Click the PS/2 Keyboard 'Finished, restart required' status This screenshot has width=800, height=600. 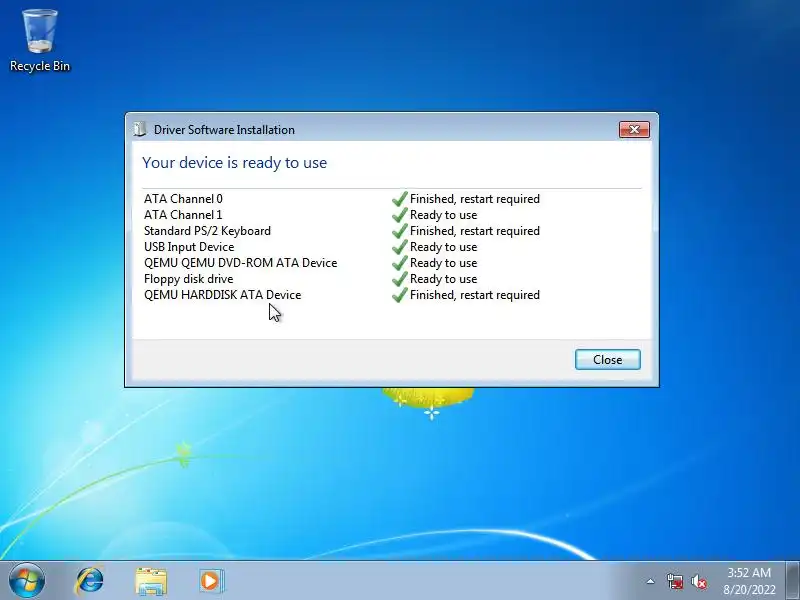pos(474,231)
